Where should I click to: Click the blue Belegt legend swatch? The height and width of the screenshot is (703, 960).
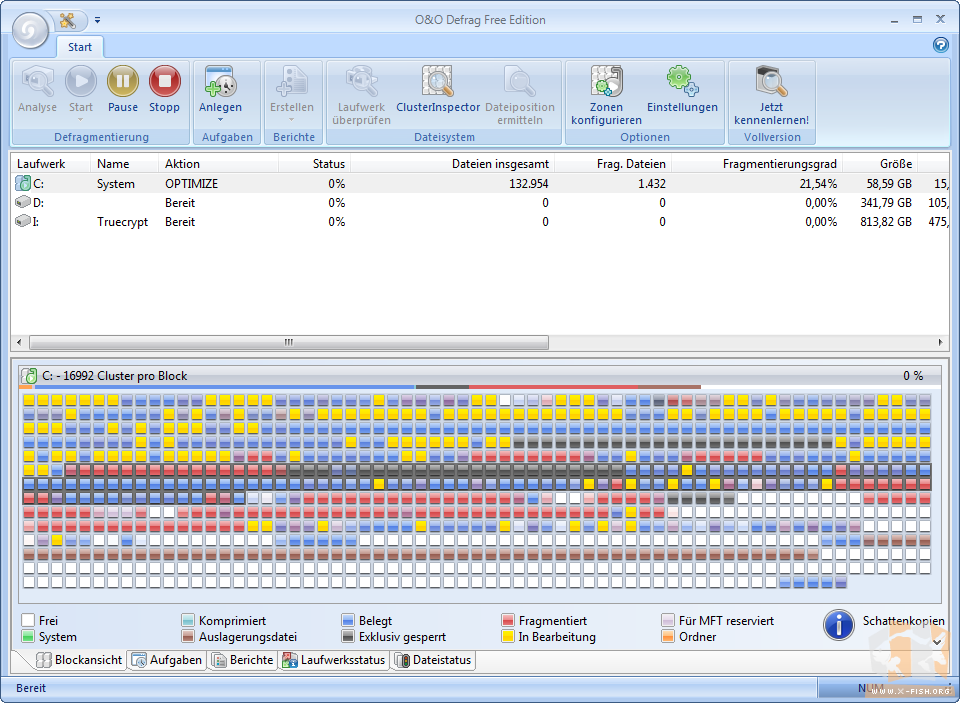click(348, 620)
